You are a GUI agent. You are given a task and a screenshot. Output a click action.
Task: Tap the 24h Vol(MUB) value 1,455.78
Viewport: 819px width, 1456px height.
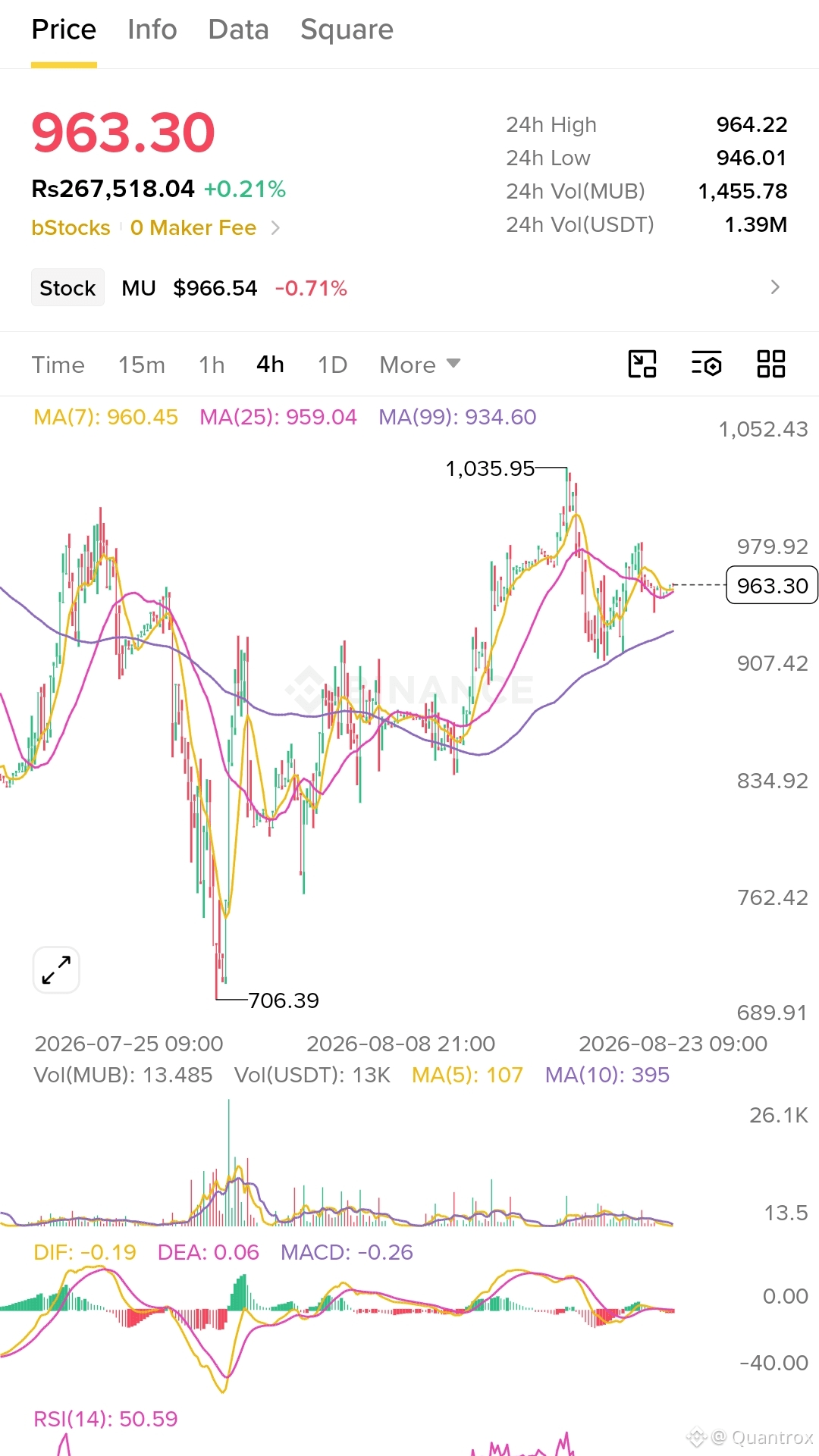(x=742, y=191)
